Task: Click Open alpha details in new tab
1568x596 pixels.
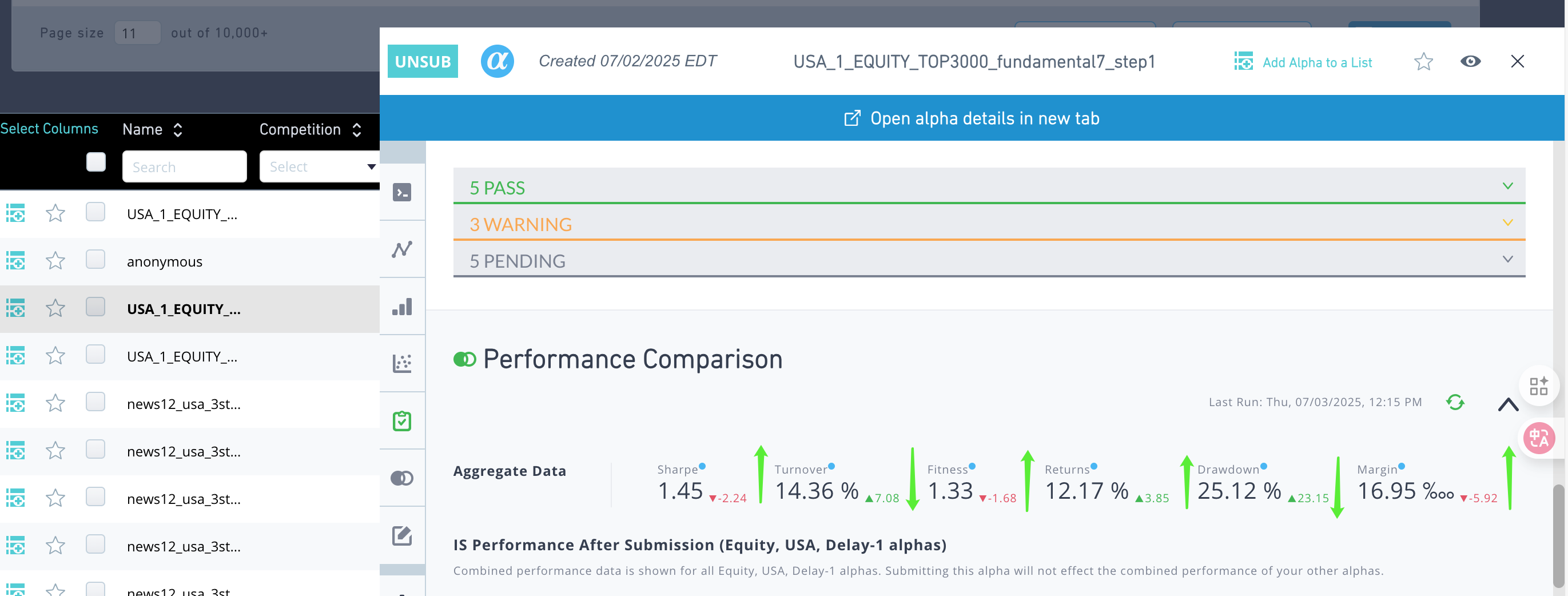Action: [x=972, y=118]
